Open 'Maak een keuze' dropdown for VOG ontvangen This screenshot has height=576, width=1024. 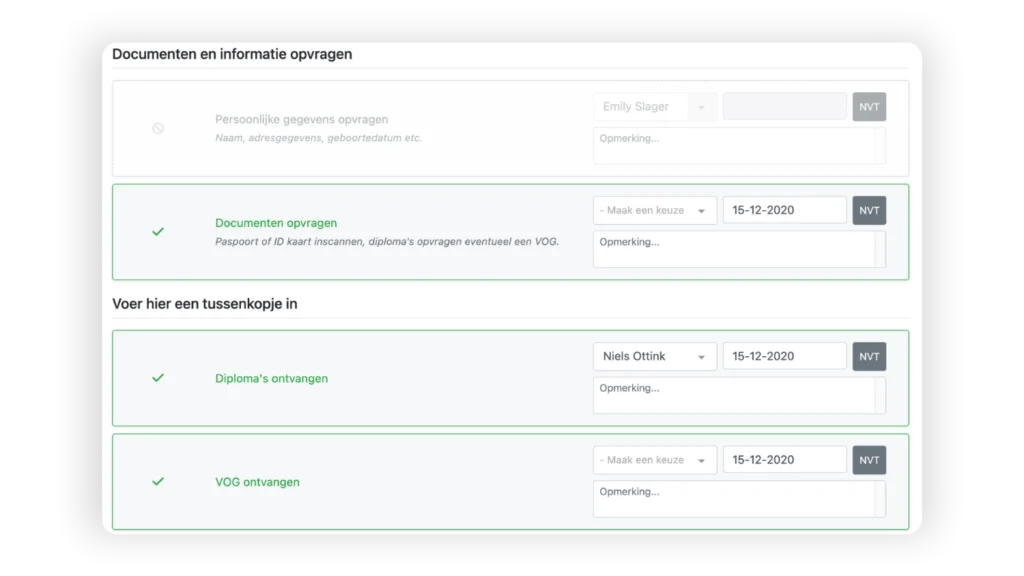pos(654,460)
